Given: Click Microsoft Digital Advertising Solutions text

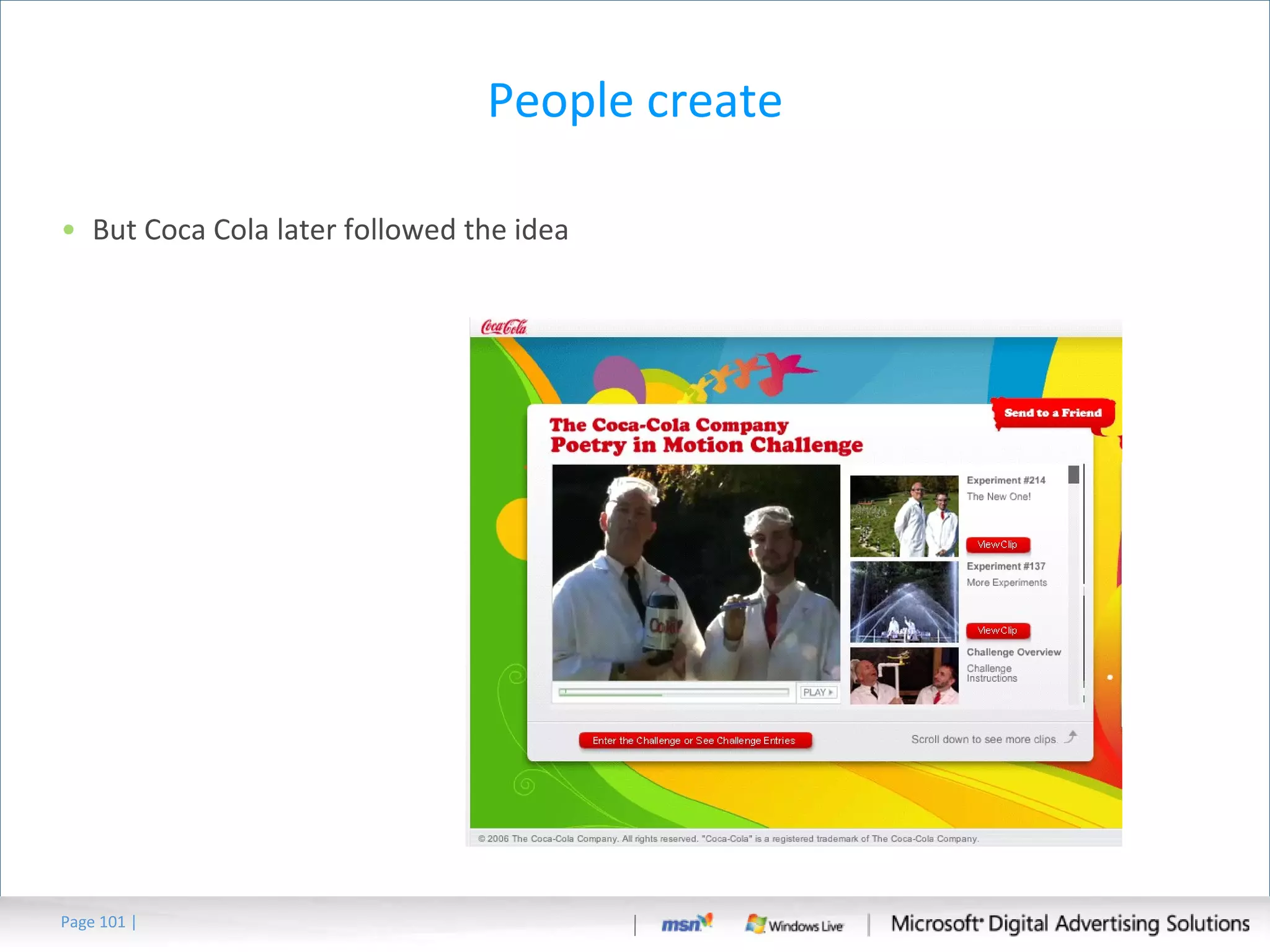Looking at the screenshot, I should pyautogui.click(x=1070, y=923).
